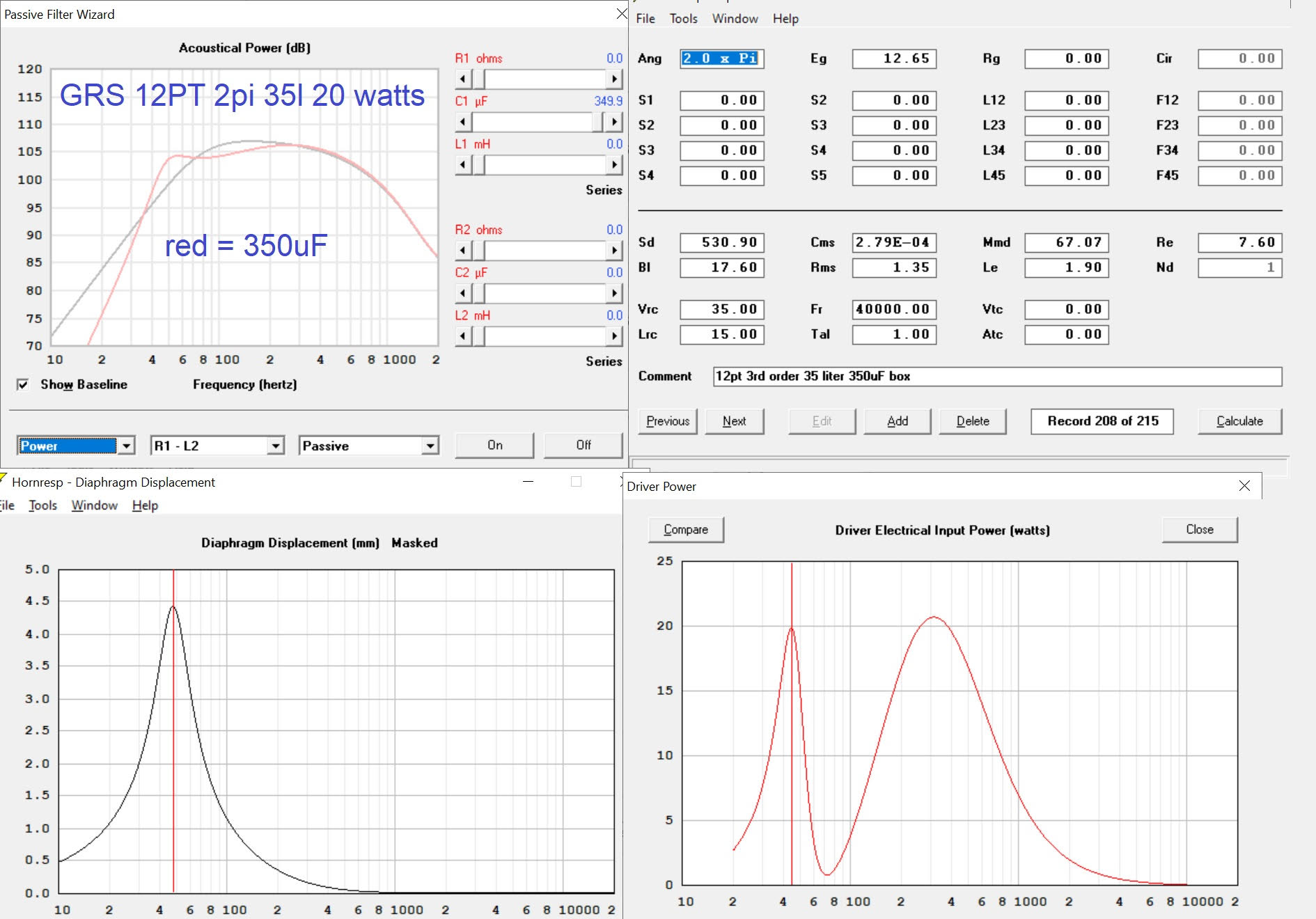Click the Re field with 7.60
The height and width of the screenshot is (919, 1316).
click(x=1240, y=242)
